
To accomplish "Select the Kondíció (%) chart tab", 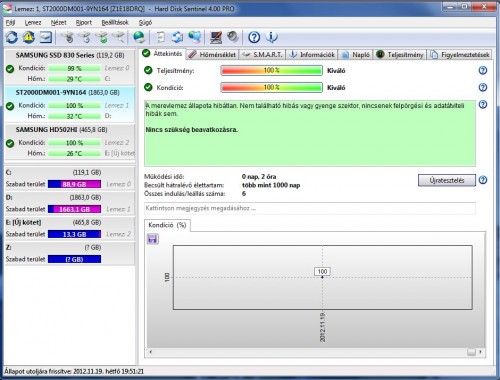I will click(x=167, y=225).
